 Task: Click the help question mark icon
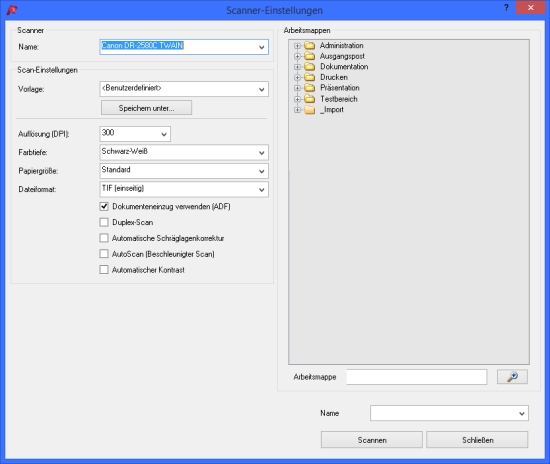[506, 8]
